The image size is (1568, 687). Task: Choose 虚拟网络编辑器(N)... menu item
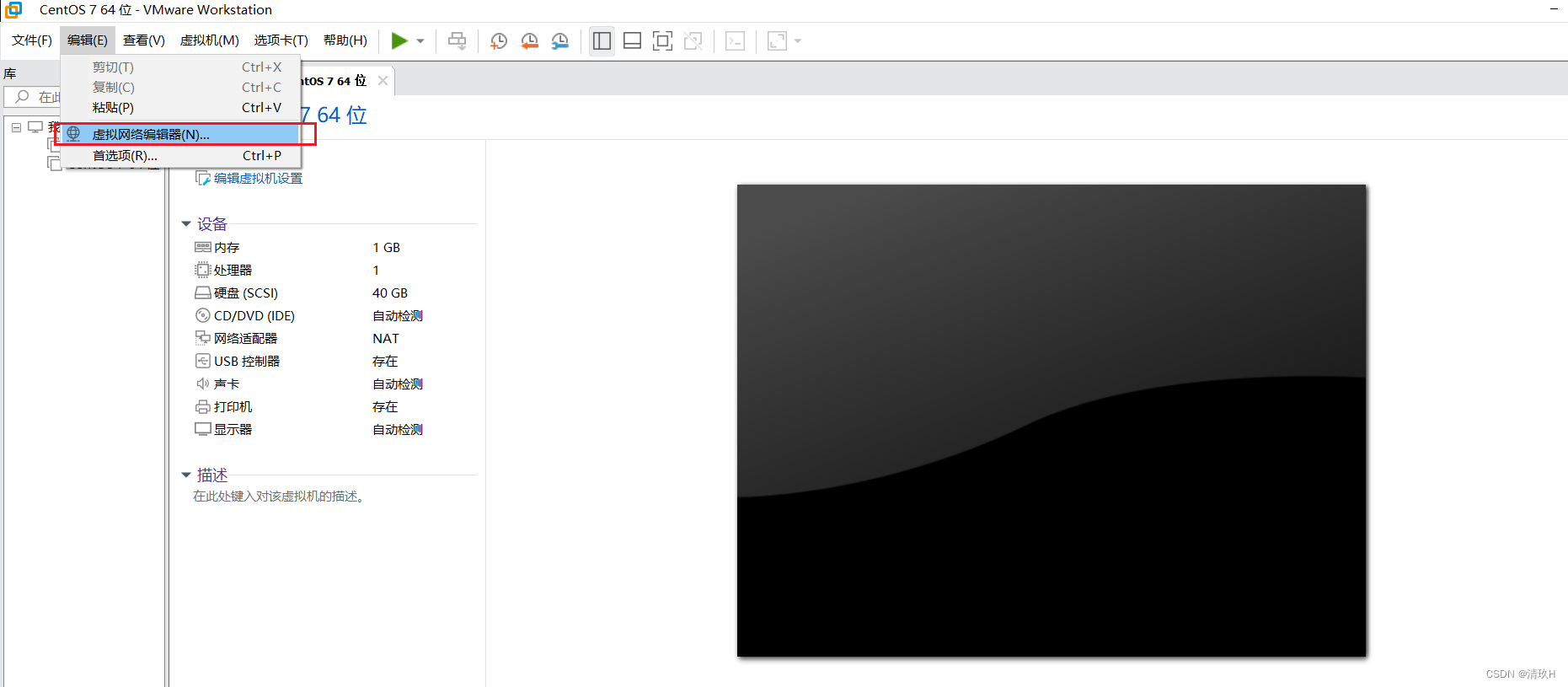click(x=180, y=134)
